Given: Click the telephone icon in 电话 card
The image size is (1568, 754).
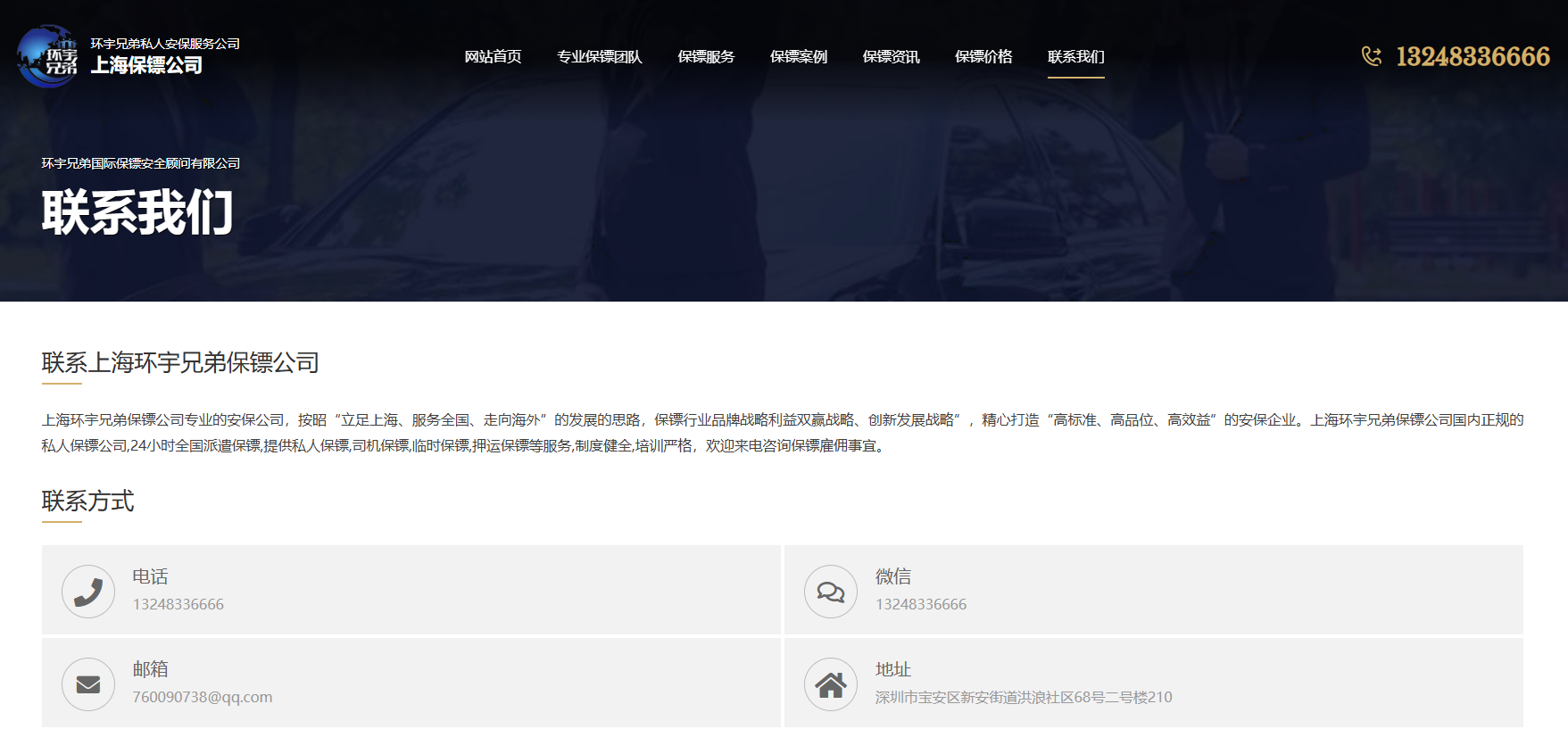Looking at the screenshot, I should (x=88, y=592).
